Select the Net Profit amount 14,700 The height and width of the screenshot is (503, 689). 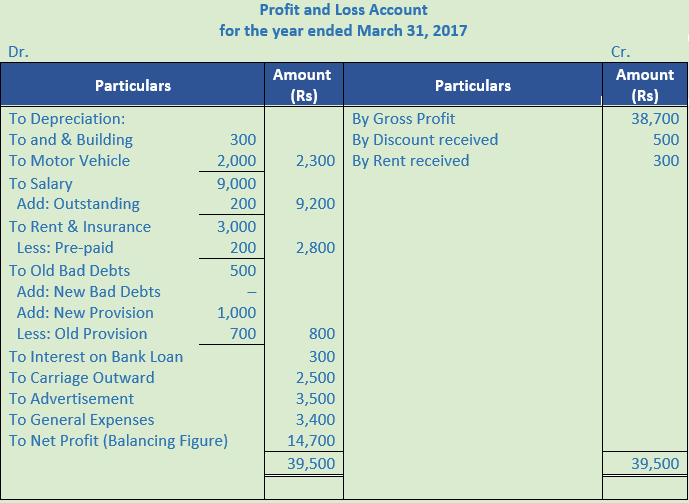pyautogui.click(x=315, y=440)
